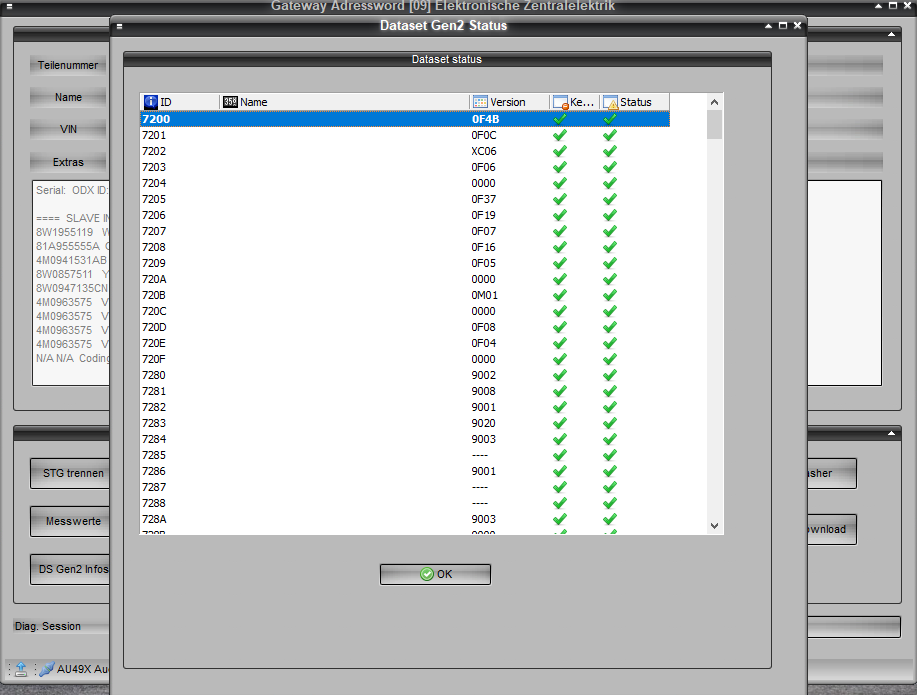Collapse the upper panel in Gateway window
This screenshot has height=695, width=917.
(x=891, y=35)
